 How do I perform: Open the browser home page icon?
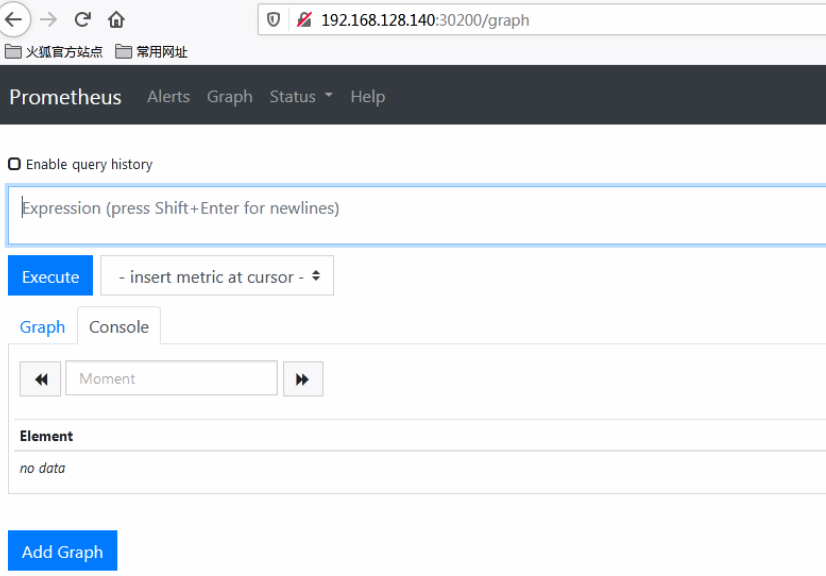tap(116, 20)
